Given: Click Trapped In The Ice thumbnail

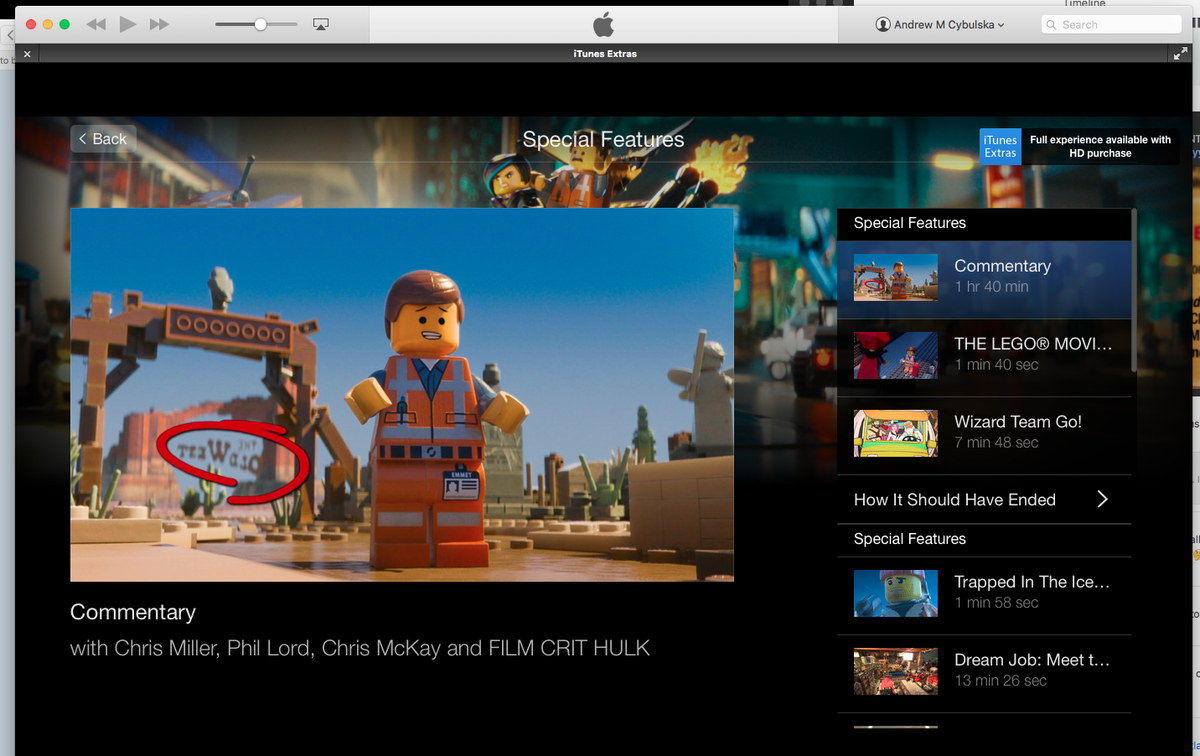Looking at the screenshot, I should click(896, 593).
